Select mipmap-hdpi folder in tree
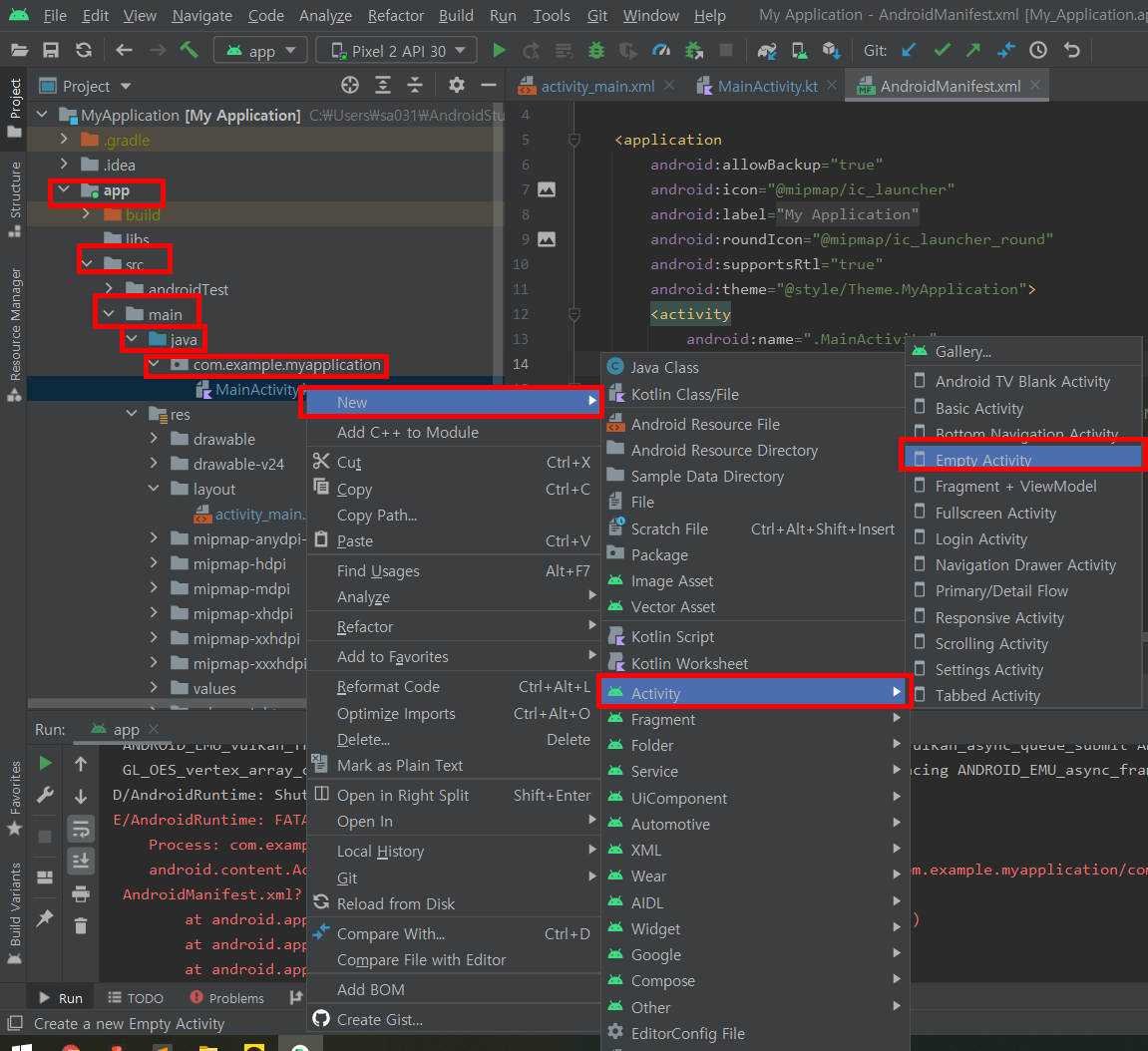This screenshot has width=1148, height=1051. pyautogui.click(x=238, y=563)
